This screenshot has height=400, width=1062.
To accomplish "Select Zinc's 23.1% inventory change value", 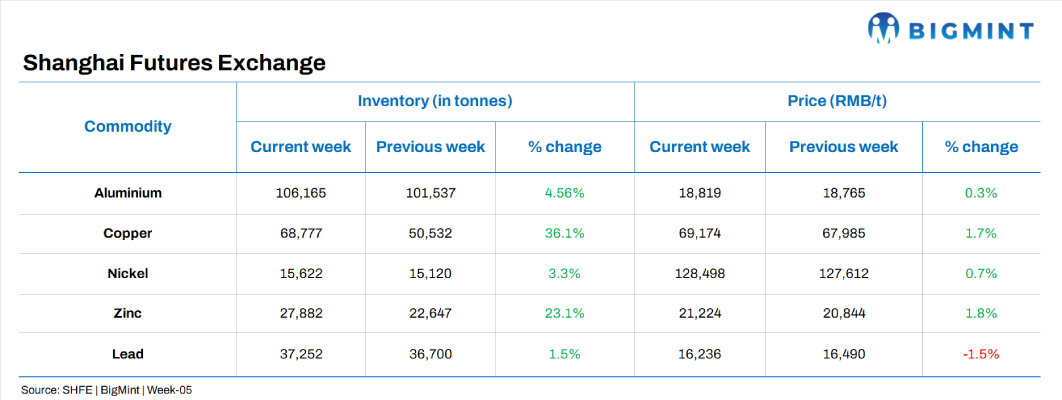I will [564, 313].
